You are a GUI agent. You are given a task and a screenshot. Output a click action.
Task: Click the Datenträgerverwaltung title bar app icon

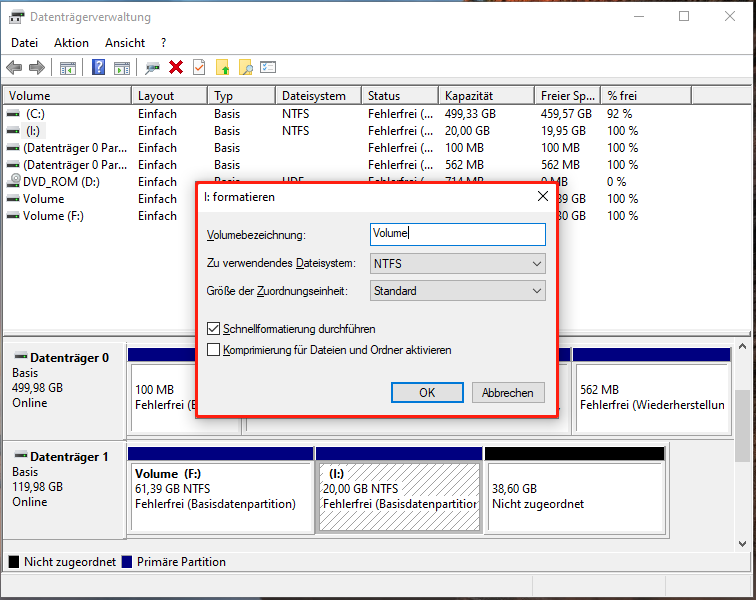click(x=16, y=17)
